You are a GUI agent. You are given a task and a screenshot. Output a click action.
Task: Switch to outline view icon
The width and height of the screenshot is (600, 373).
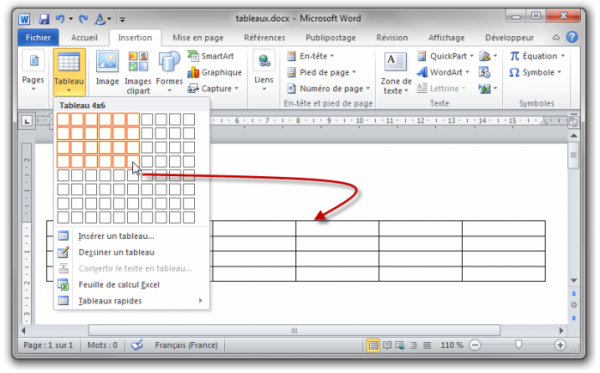point(413,345)
